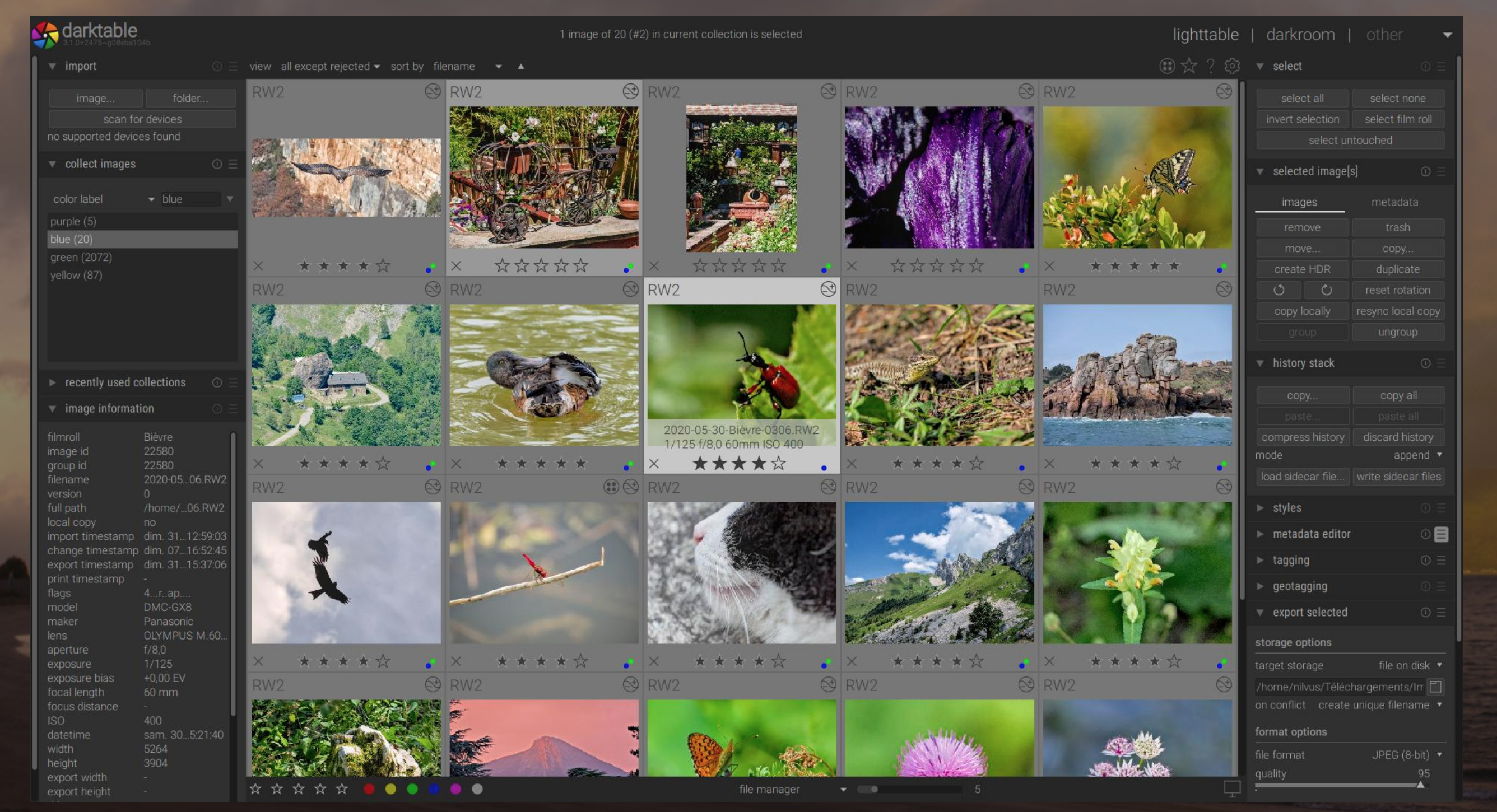Click the export path input field

(1339, 687)
